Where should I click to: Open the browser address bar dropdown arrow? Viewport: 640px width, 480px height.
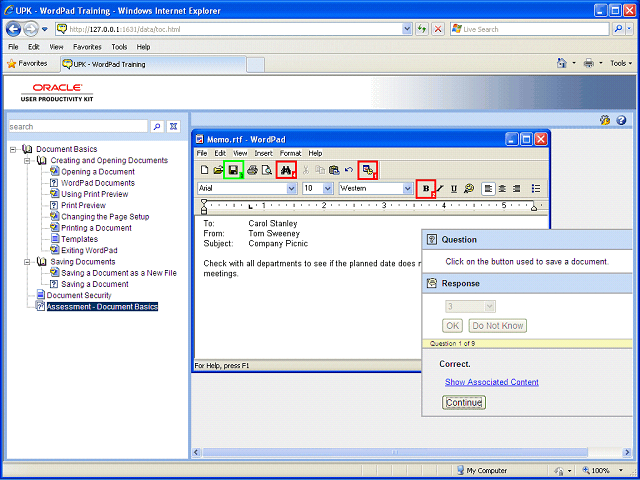pos(407,29)
